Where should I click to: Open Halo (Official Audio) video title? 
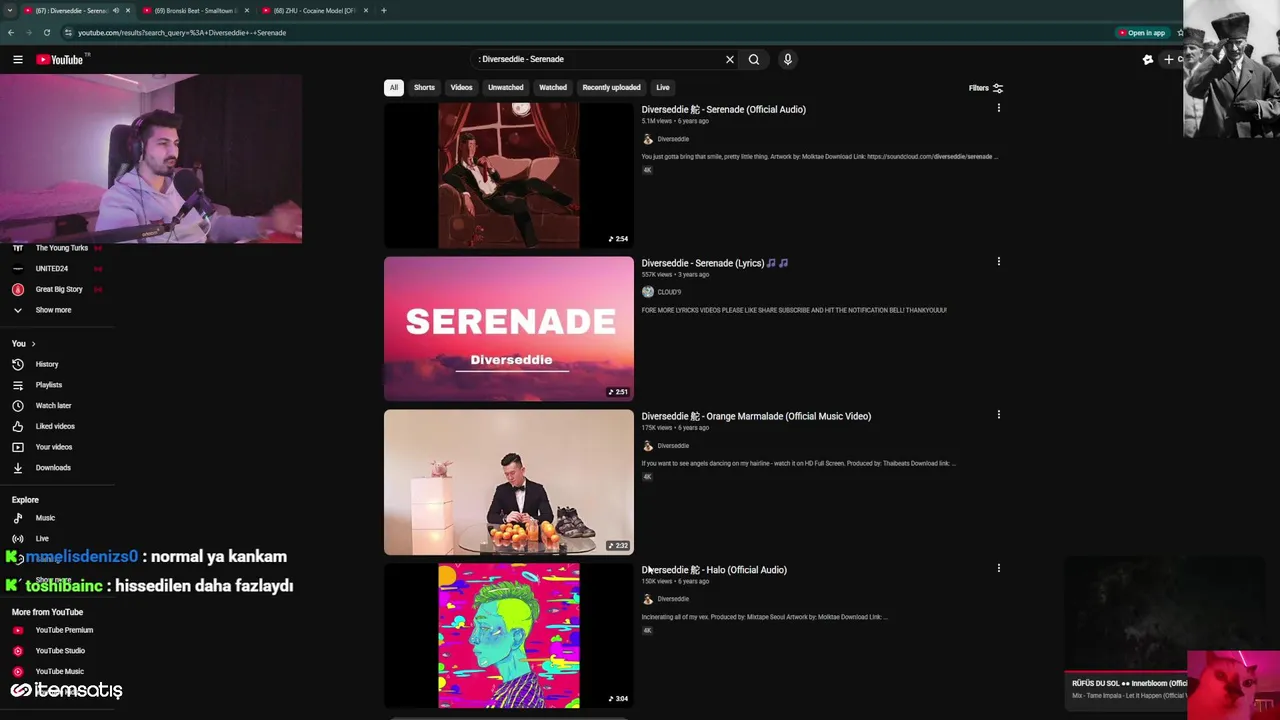(714, 570)
